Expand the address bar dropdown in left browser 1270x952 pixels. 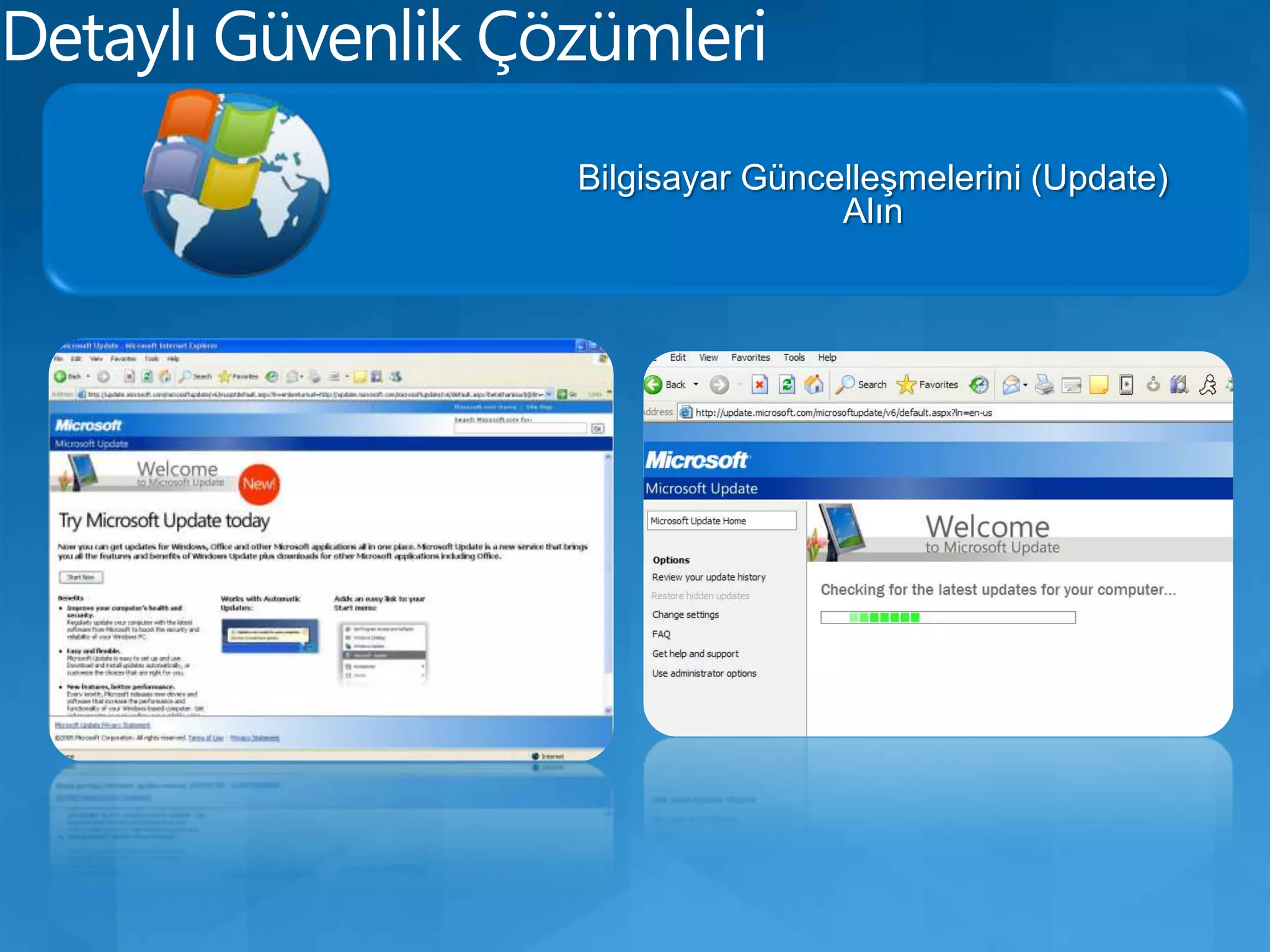[548, 394]
